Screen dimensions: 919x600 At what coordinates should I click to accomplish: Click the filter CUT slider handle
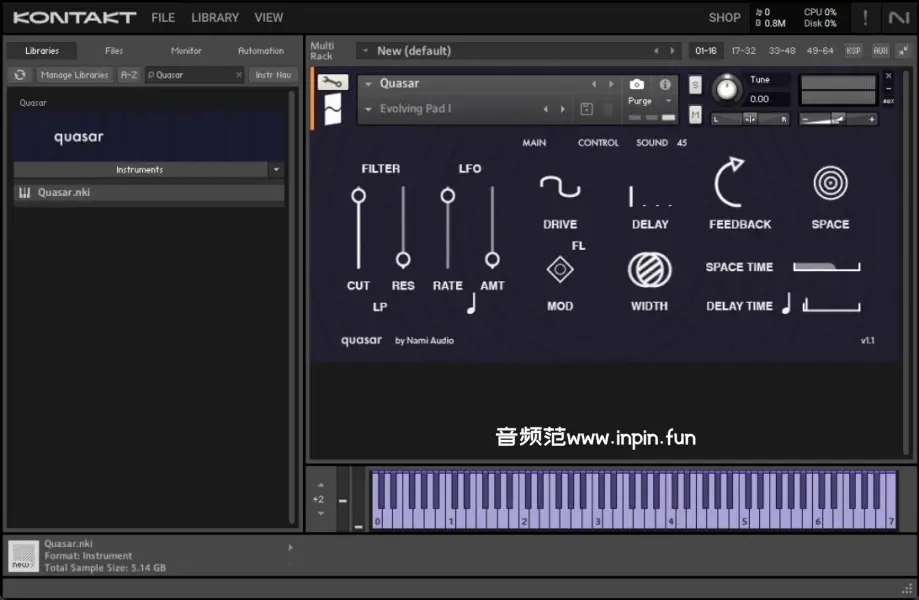pyautogui.click(x=358, y=196)
